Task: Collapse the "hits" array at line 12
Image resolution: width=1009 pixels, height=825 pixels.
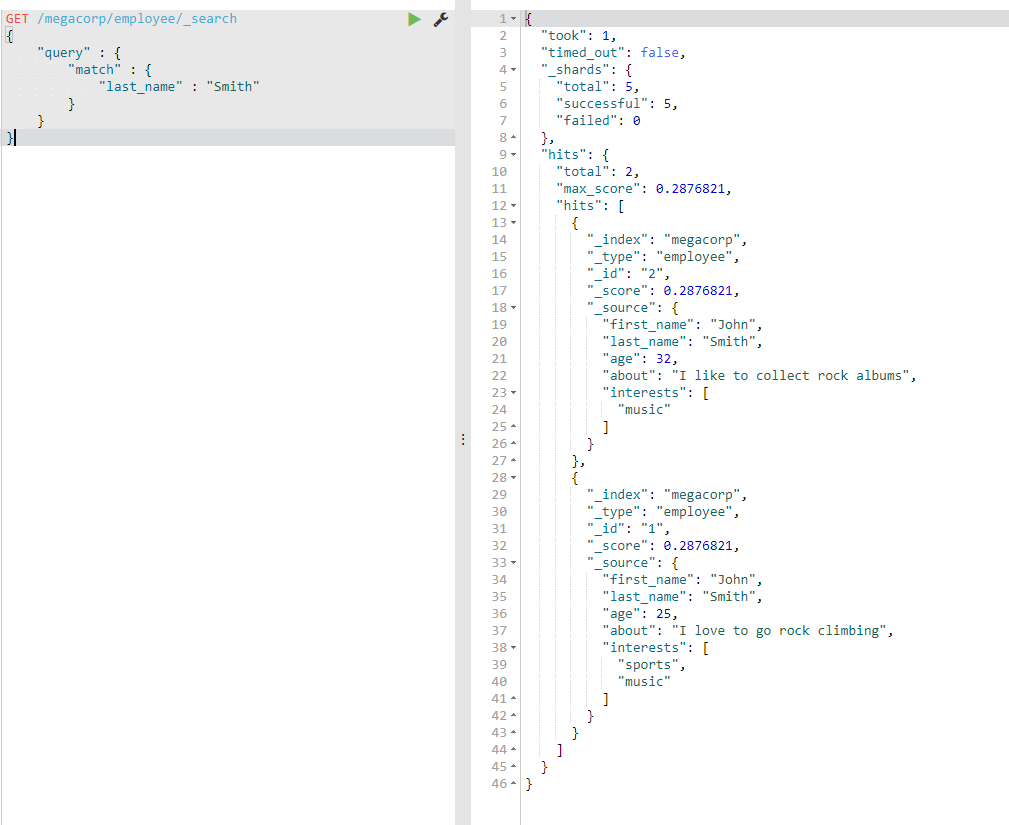Action: pyautogui.click(x=514, y=206)
